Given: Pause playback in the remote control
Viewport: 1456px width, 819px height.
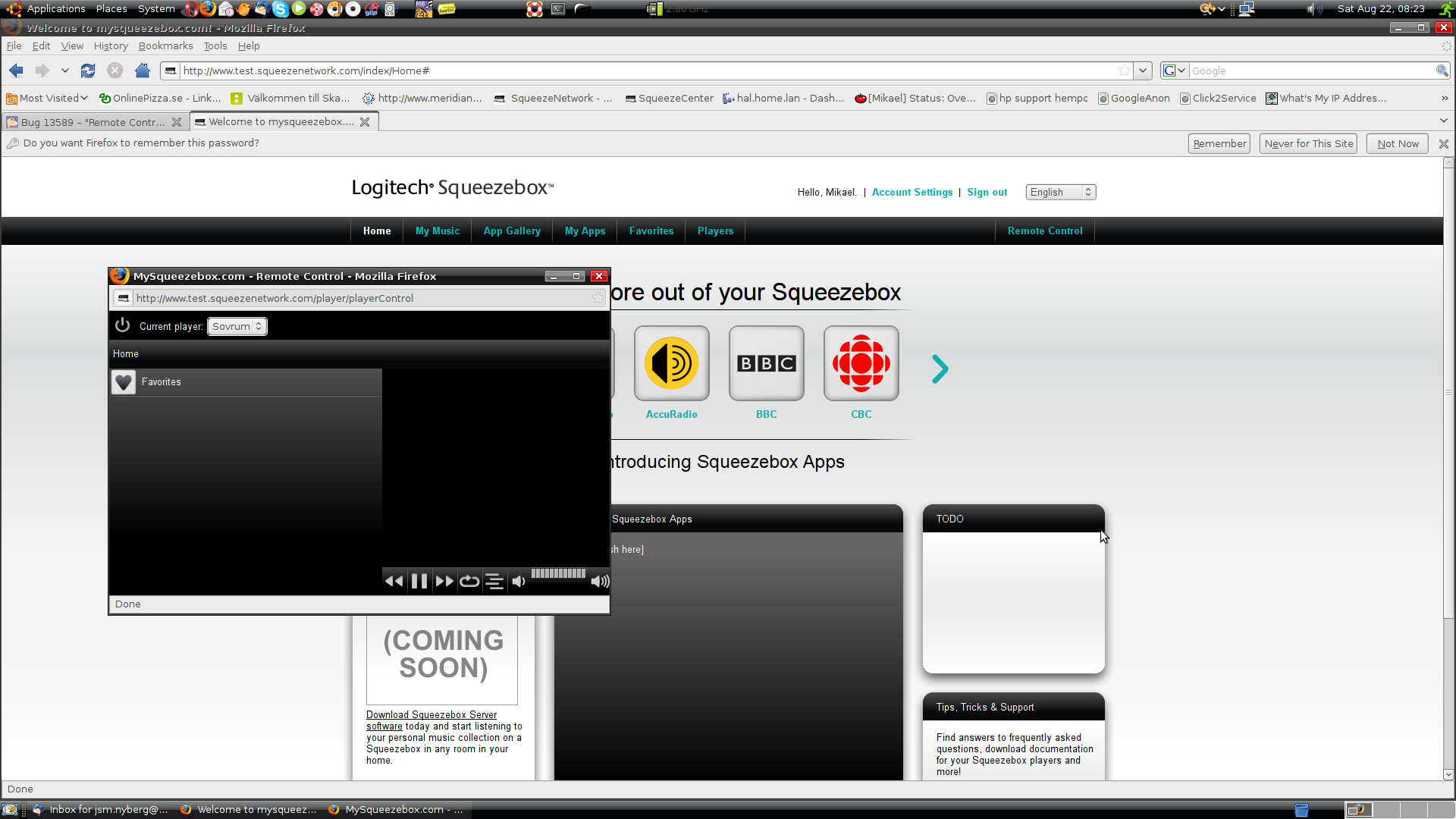Looking at the screenshot, I should [x=419, y=582].
